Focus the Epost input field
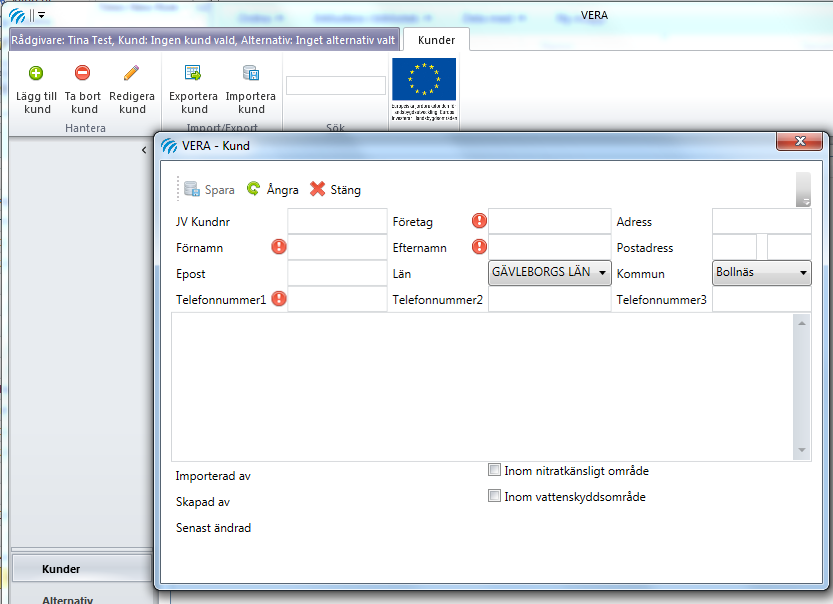Screen dimensions: 833x604 pos(337,273)
